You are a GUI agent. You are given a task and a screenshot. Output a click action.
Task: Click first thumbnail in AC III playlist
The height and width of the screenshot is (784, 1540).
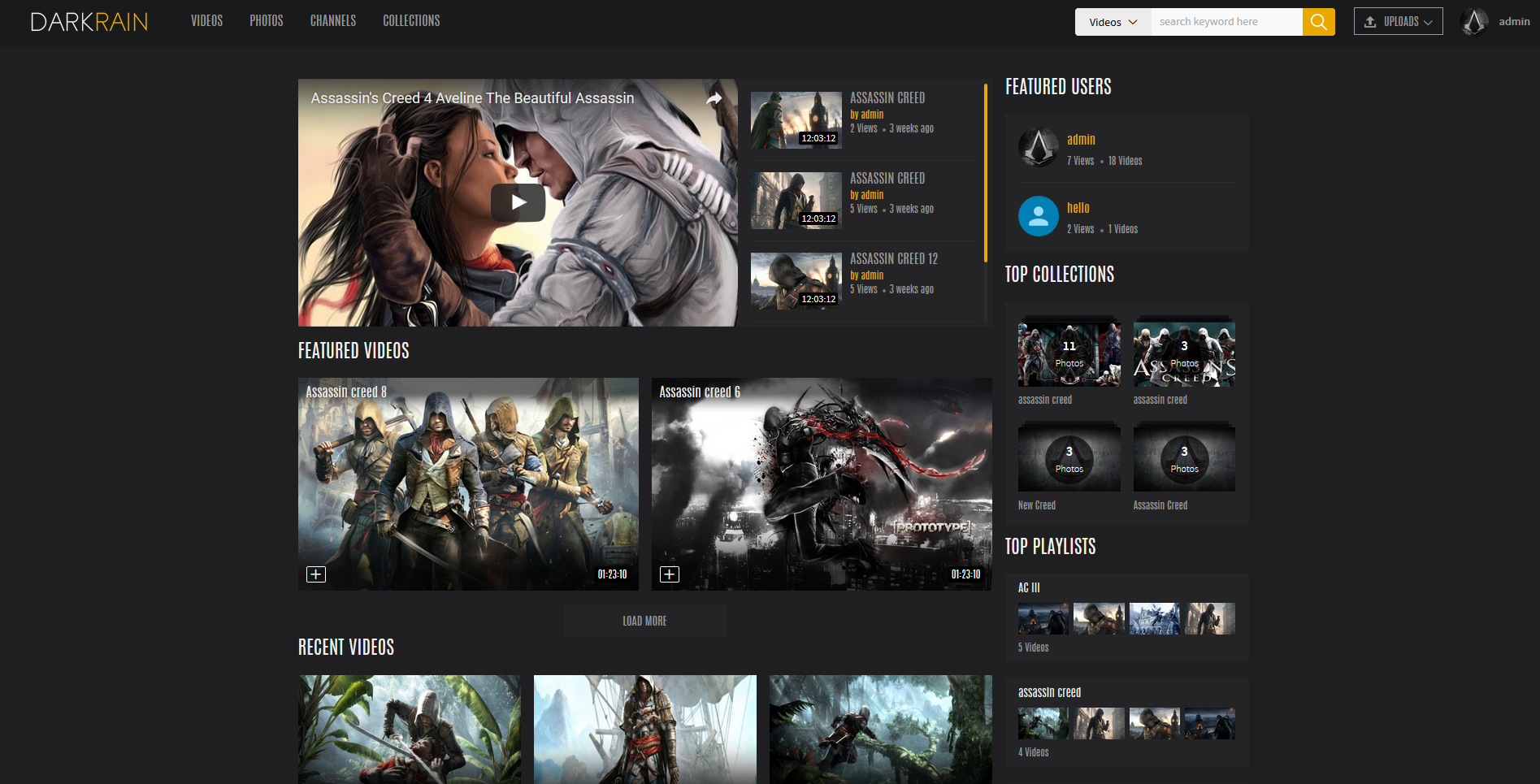(x=1043, y=618)
